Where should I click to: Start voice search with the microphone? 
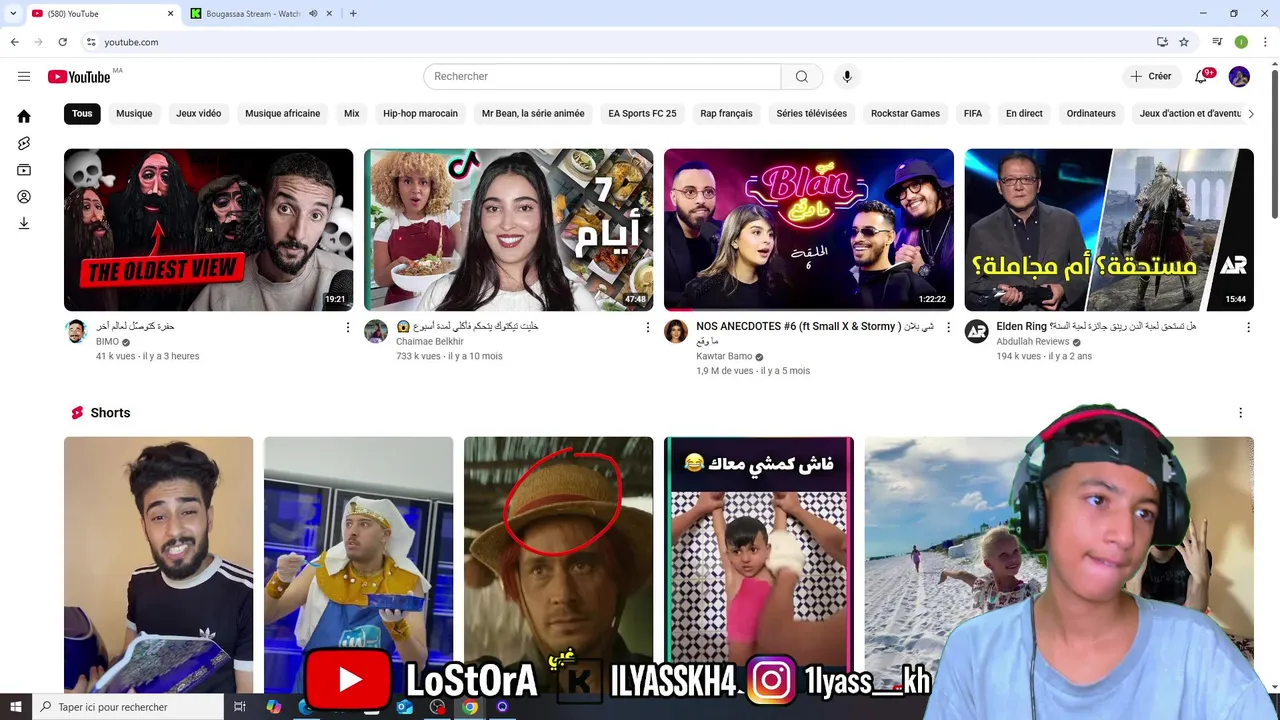[x=847, y=76]
